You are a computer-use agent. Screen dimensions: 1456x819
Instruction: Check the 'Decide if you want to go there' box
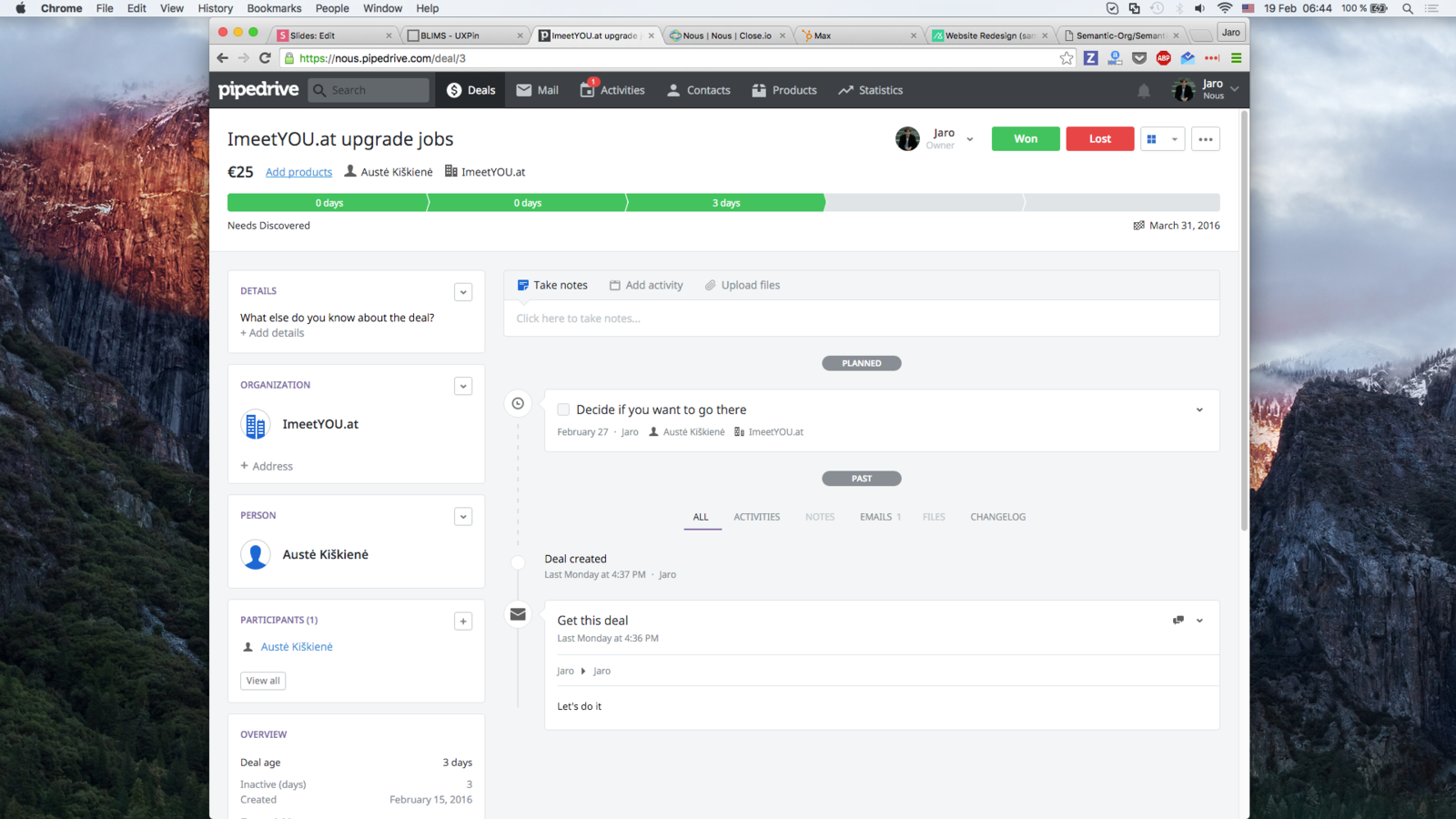pos(563,409)
